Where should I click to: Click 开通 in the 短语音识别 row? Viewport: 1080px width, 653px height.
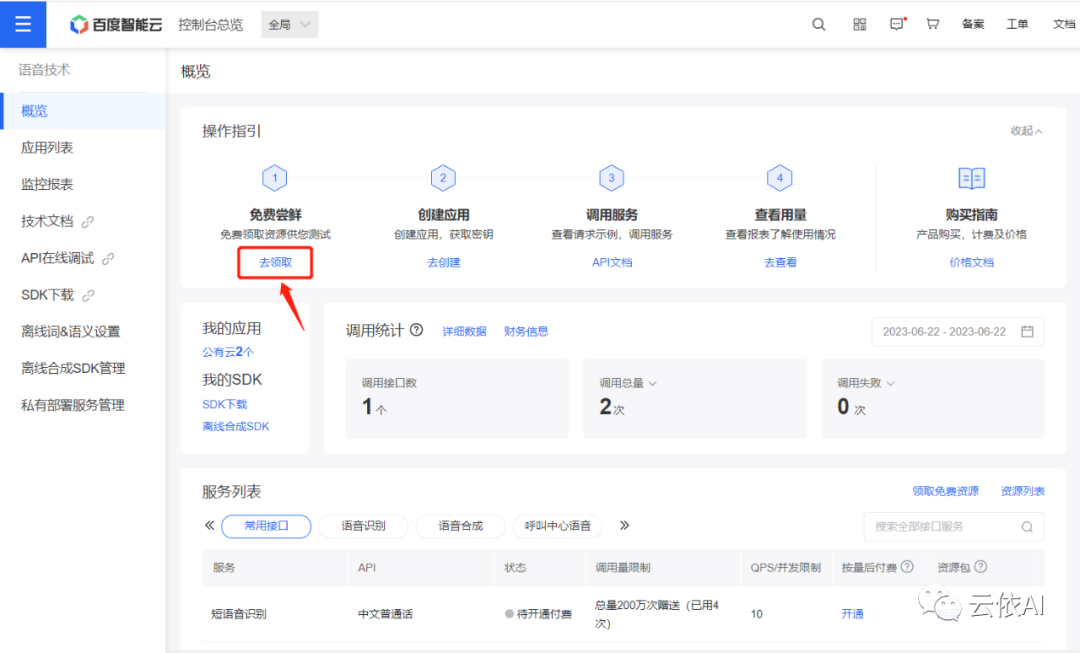(852, 614)
